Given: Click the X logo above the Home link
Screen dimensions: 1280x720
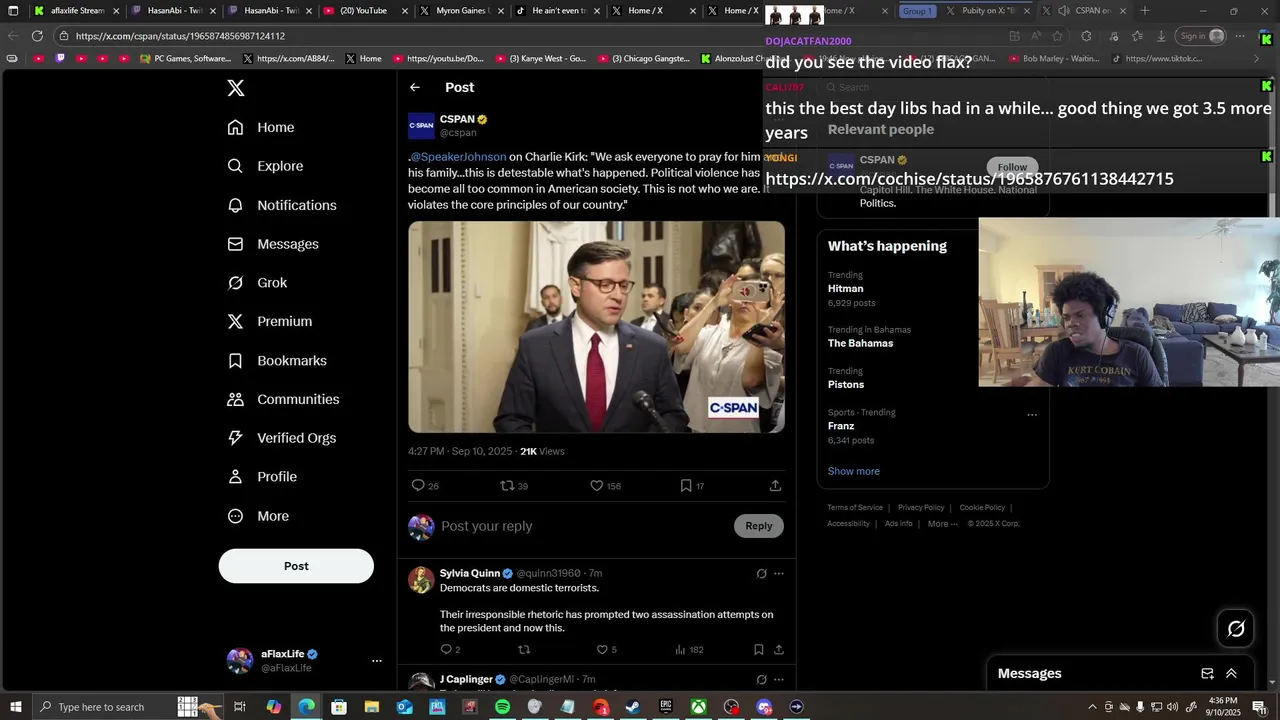Looking at the screenshot, I should [236, 88].
